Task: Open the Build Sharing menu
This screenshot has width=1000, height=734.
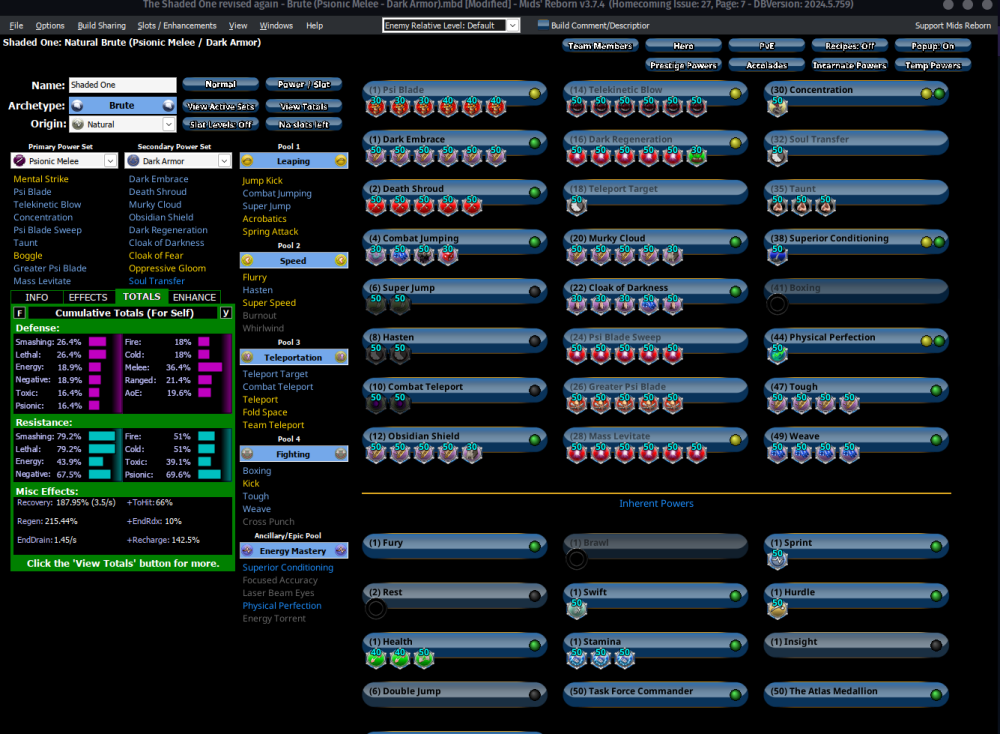Action: (102, 25)
